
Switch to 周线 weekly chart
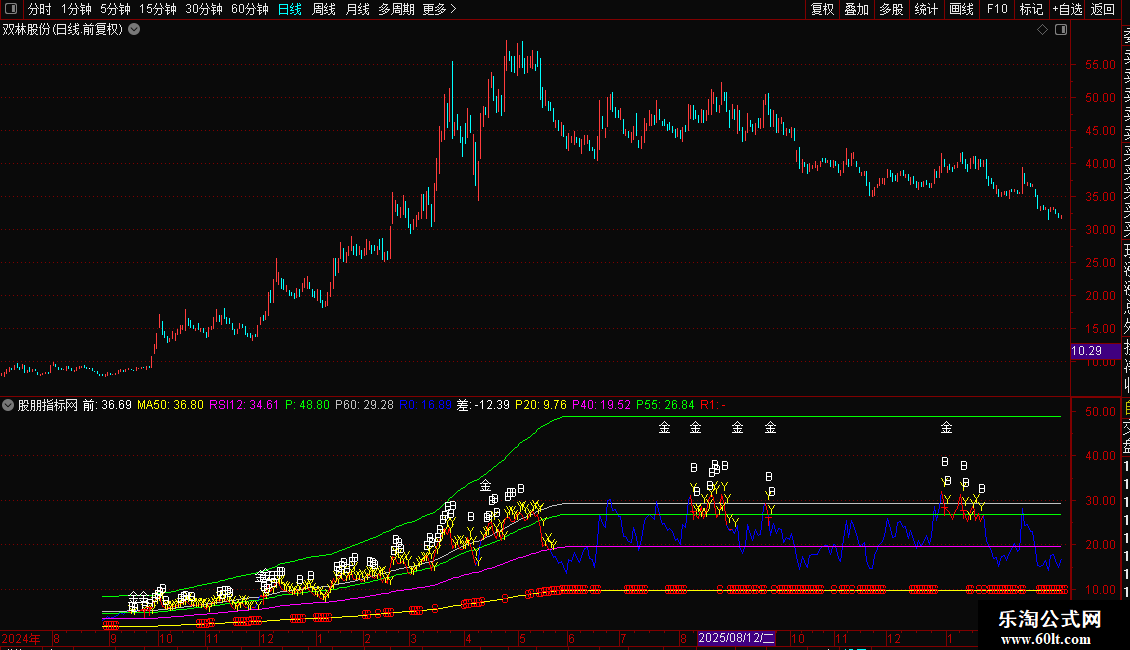tap(324, 9)
